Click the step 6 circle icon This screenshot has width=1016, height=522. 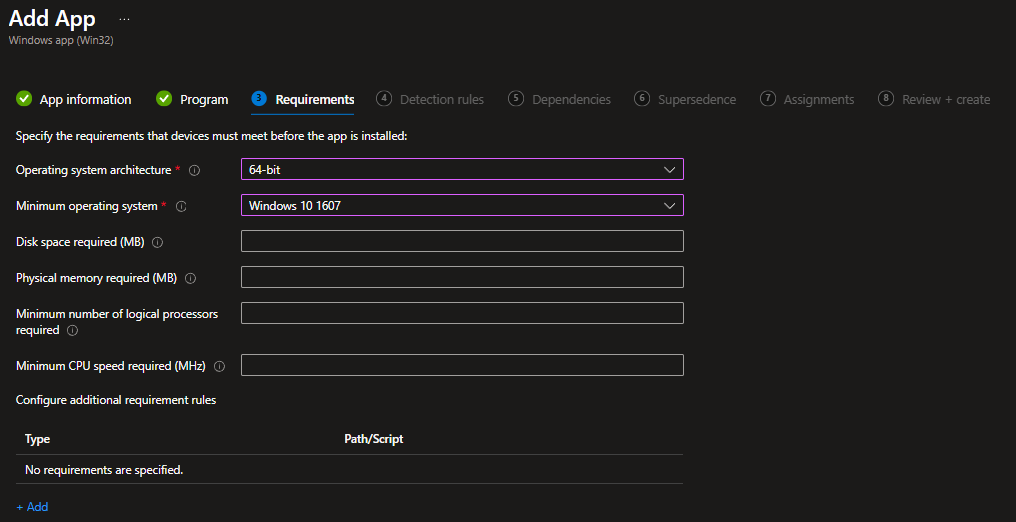641,98
